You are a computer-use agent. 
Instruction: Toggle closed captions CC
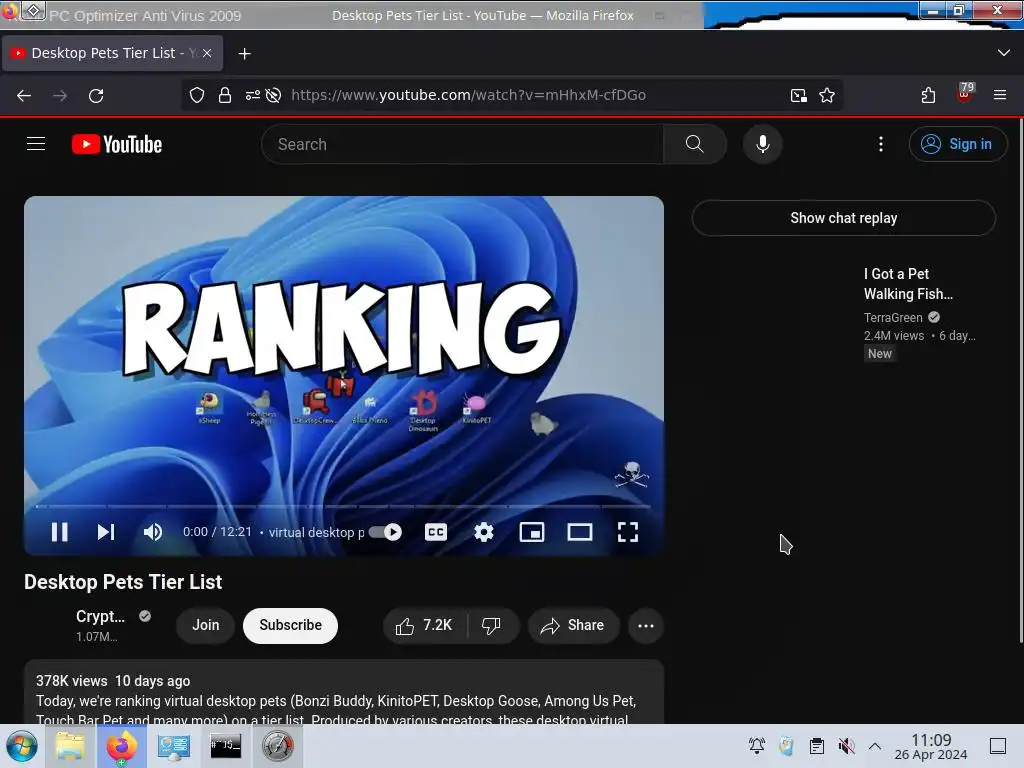(x=436, y=532)
